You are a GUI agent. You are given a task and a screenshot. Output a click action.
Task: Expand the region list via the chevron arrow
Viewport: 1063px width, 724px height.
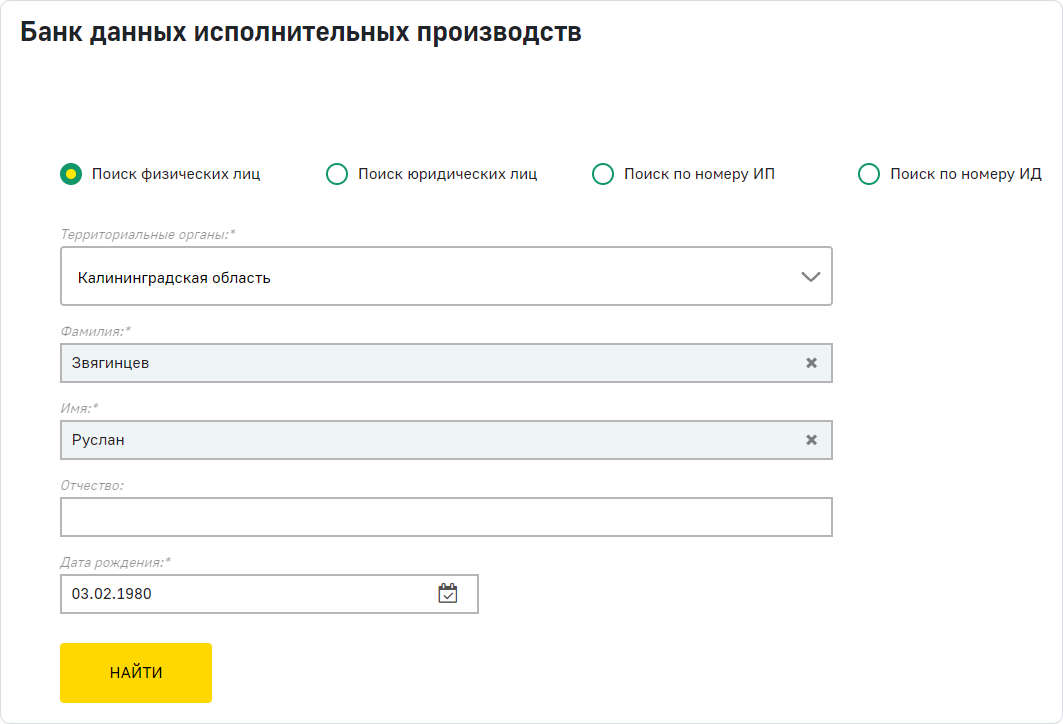(811, 277)
